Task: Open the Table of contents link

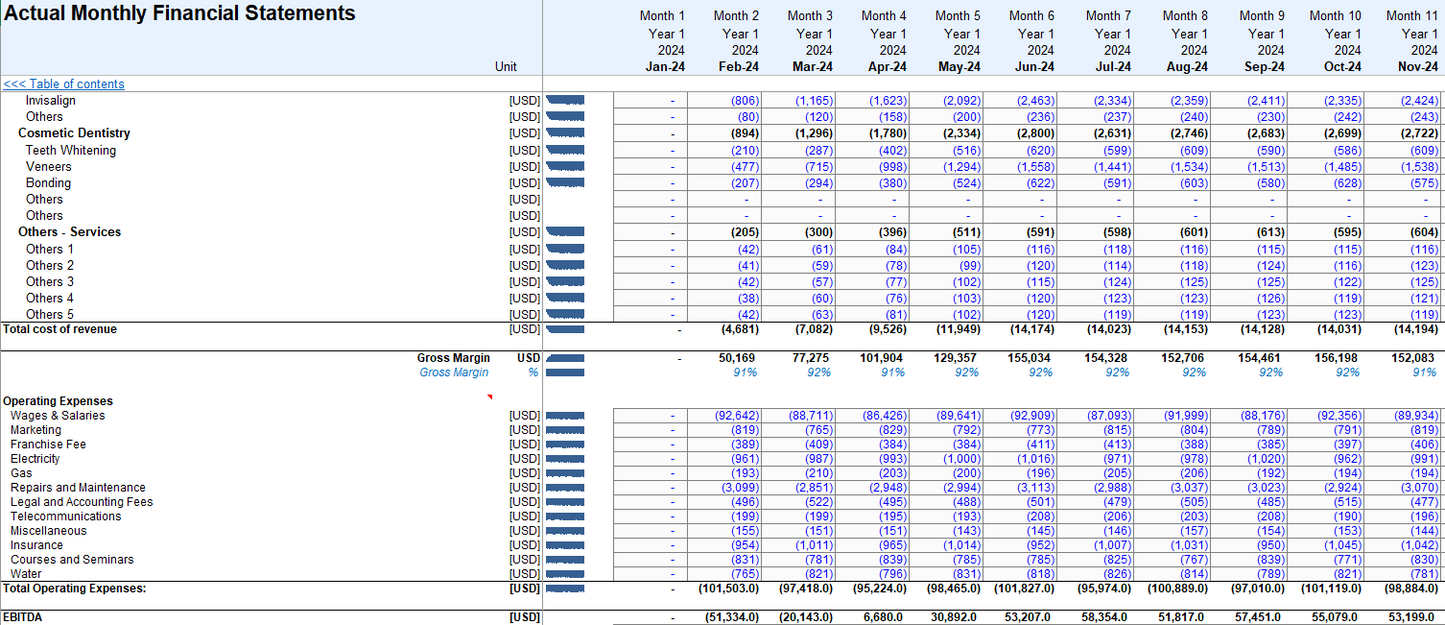Action: (64, 84)
